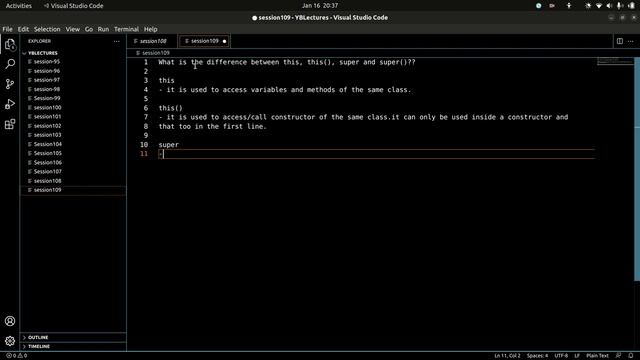Image resolution: width=640 pixels, height=360 pixels.
Task: Open file session100 in the explorer
Action: (x=47, y=108)
